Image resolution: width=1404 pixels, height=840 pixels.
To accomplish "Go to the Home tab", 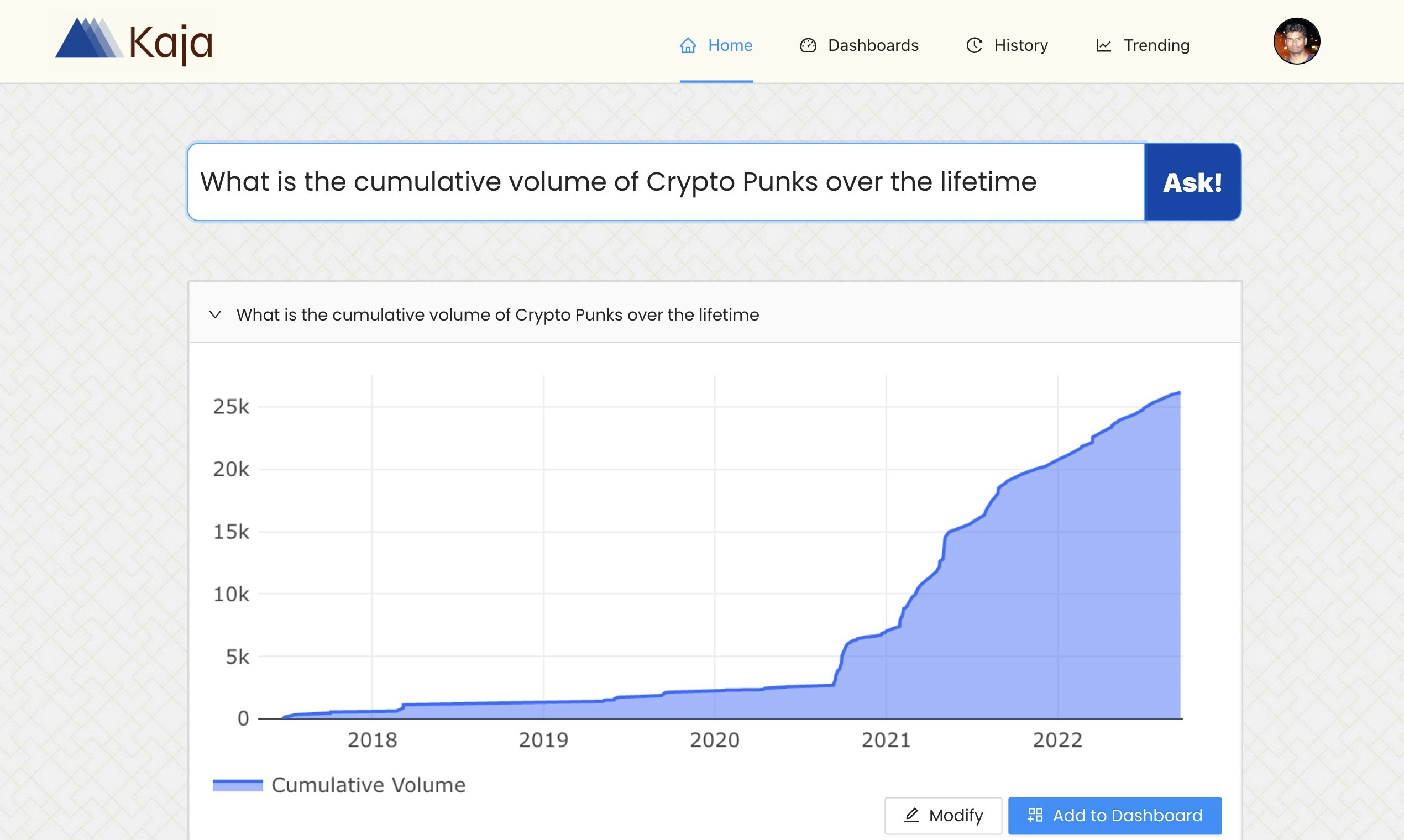I will tap(716, 45).
